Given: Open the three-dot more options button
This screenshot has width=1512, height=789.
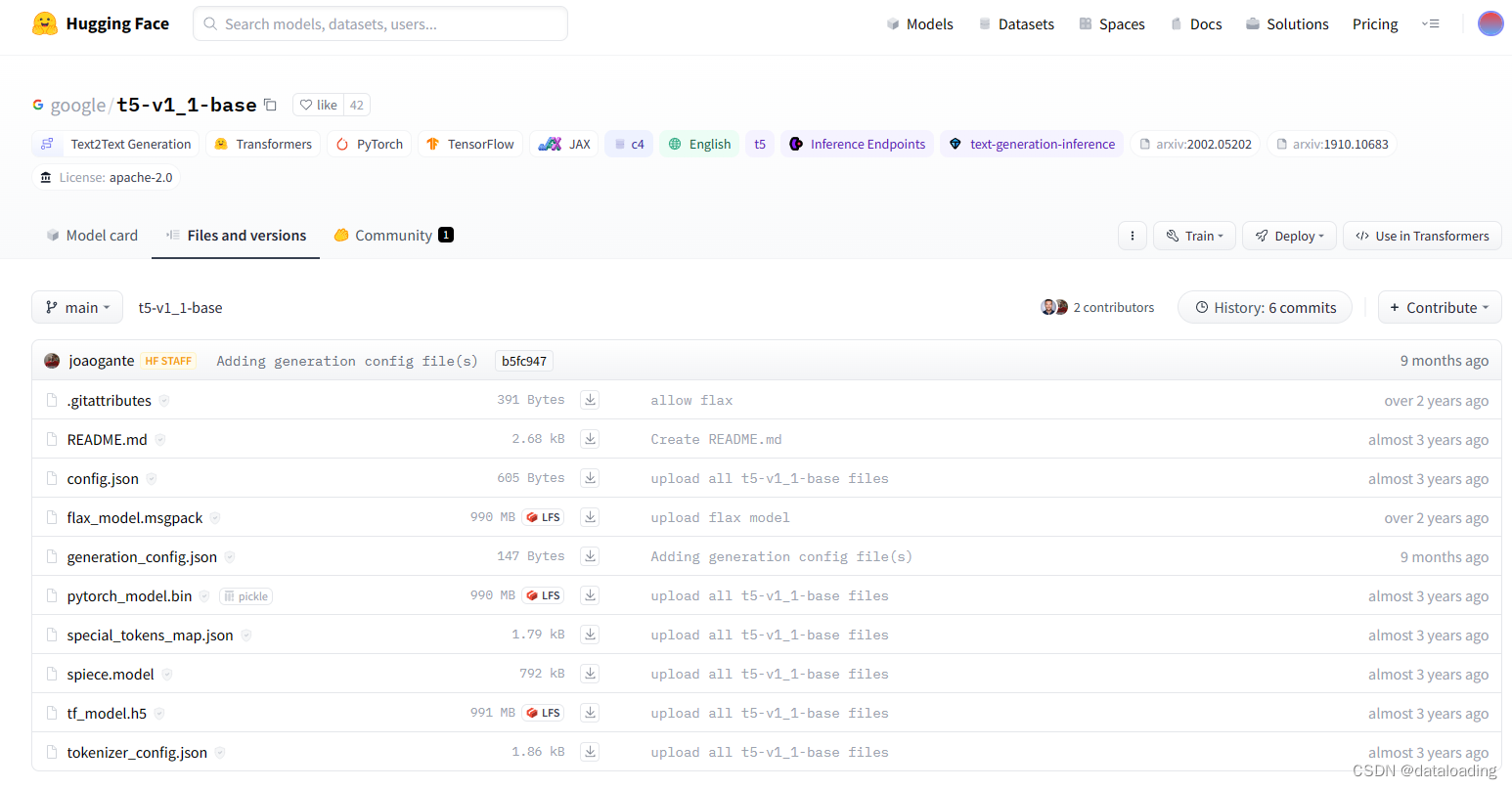Looking at the screenshot, I should coord(1132,236).
